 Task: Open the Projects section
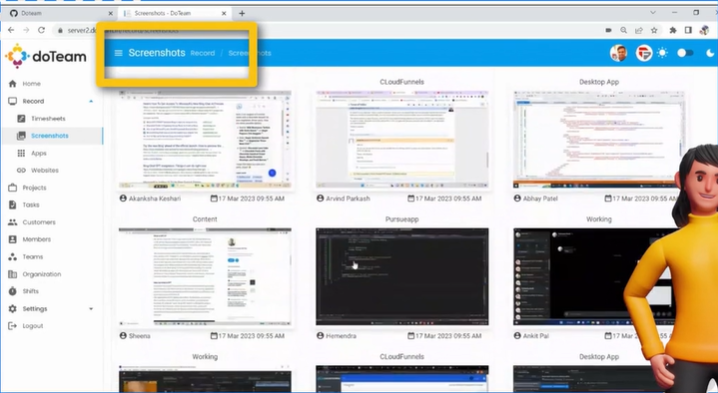point(34,188)
